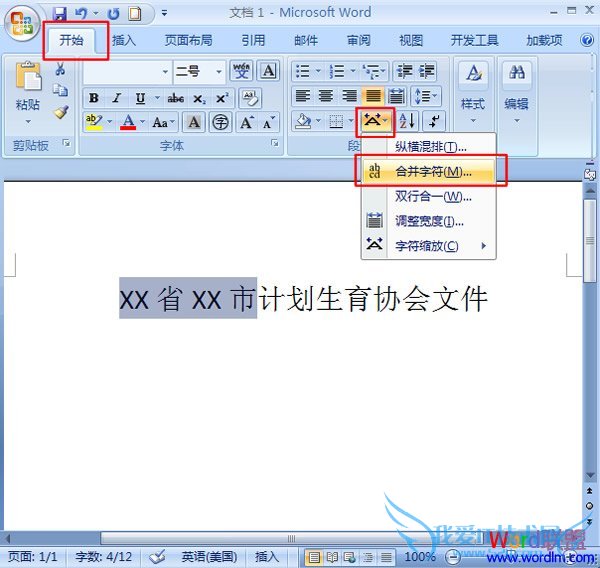Open the font dialog launcher
The image size is (600, 568).
point(274,143)
